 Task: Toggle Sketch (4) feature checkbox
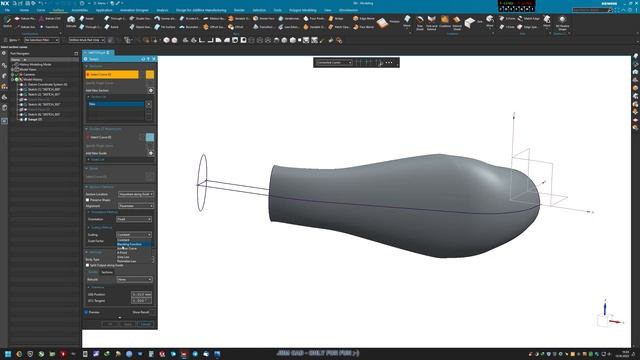(21, 104)
